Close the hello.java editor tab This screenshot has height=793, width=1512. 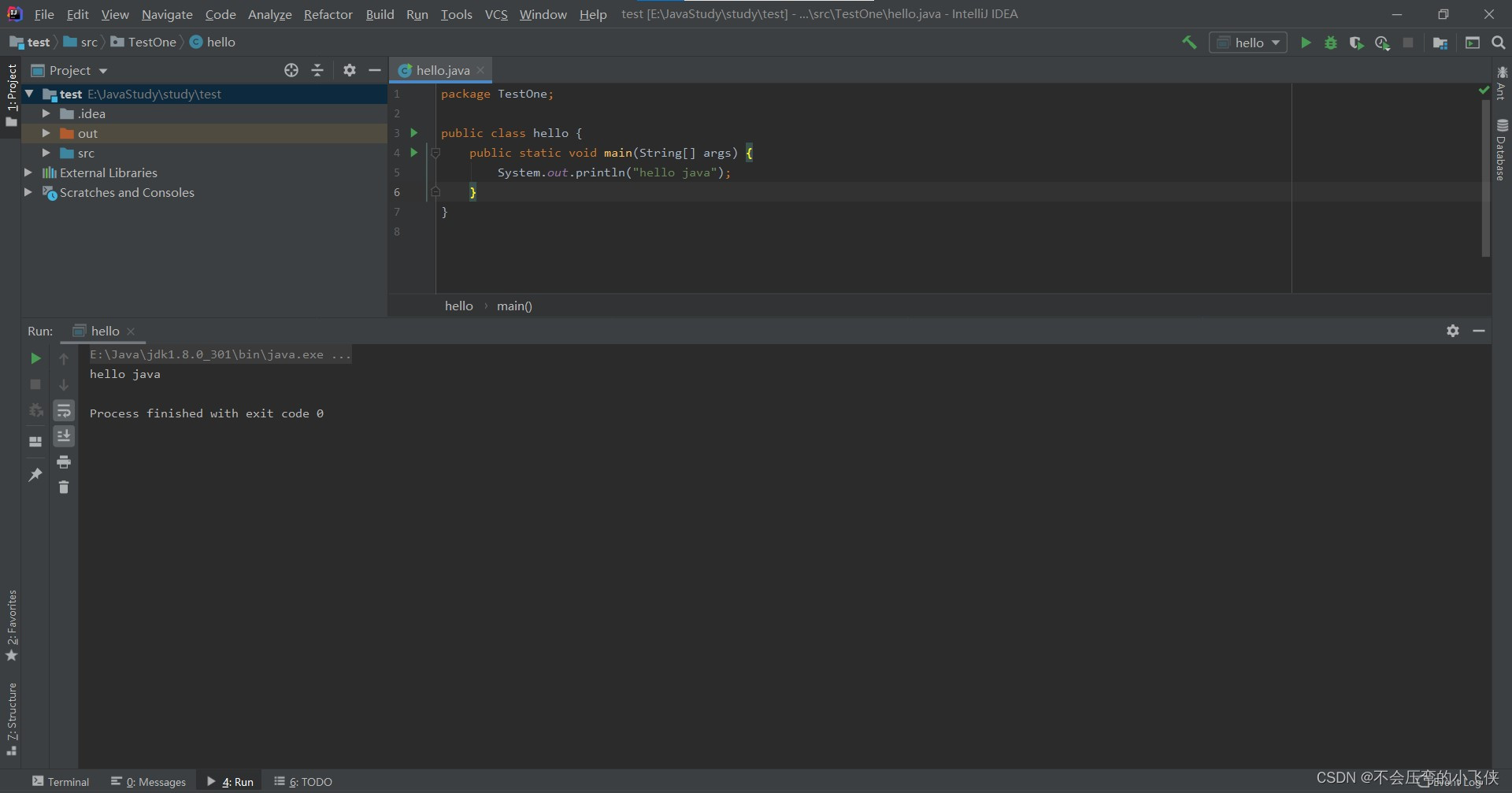(480, 70)
